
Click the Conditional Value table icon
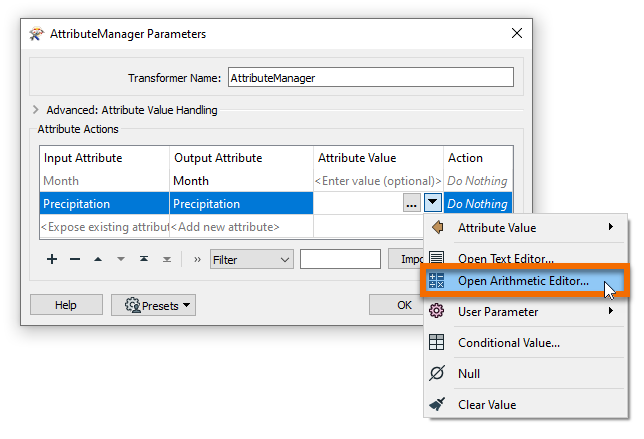[x=437, y=343]
